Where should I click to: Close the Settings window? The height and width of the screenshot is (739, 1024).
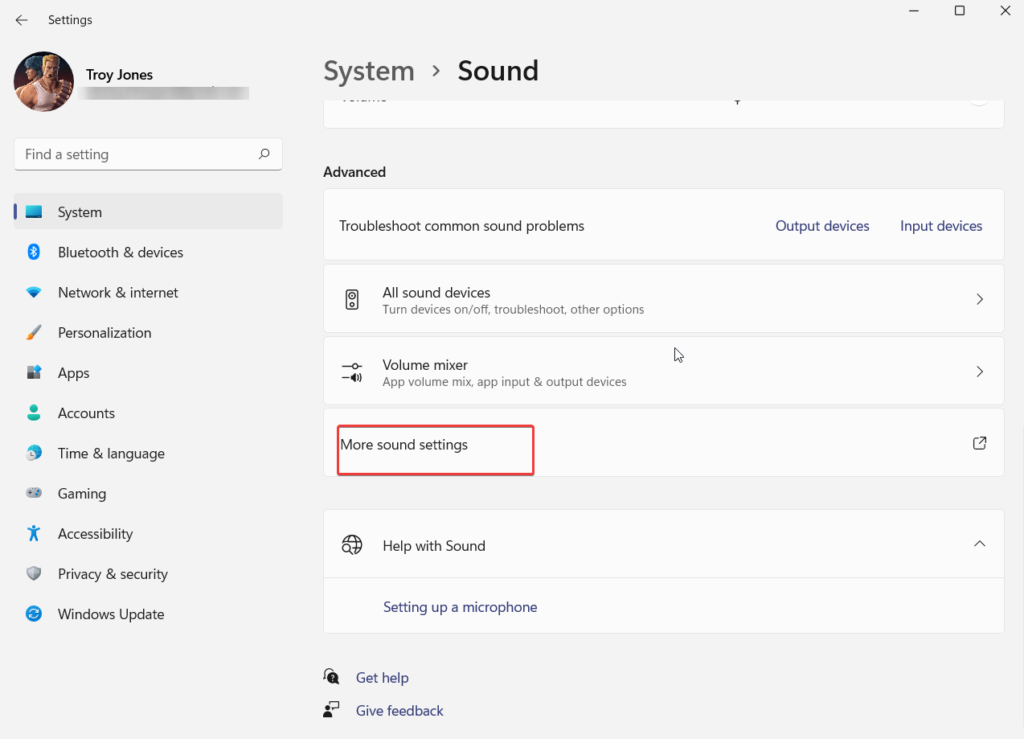click(x=1005, y=10)
